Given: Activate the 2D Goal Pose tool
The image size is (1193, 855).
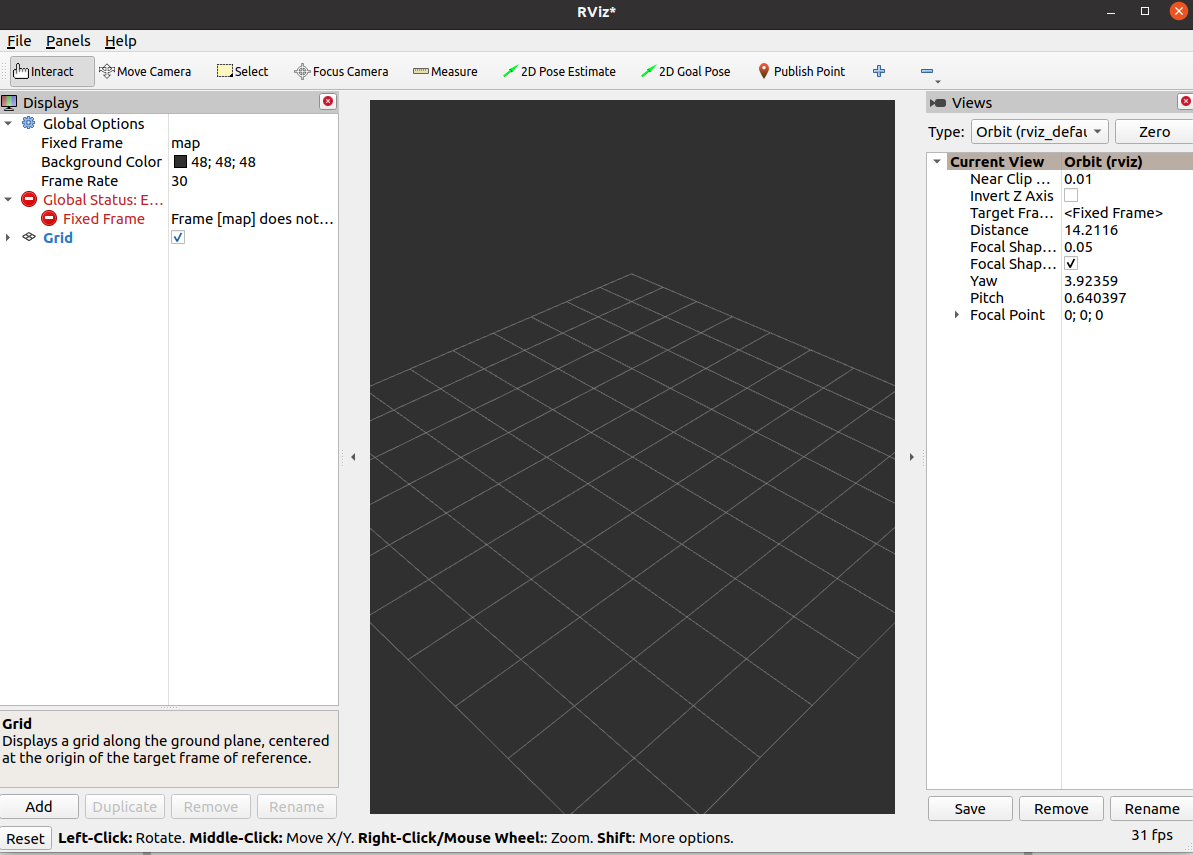Looking at the screenshot, I should point(686,71).
